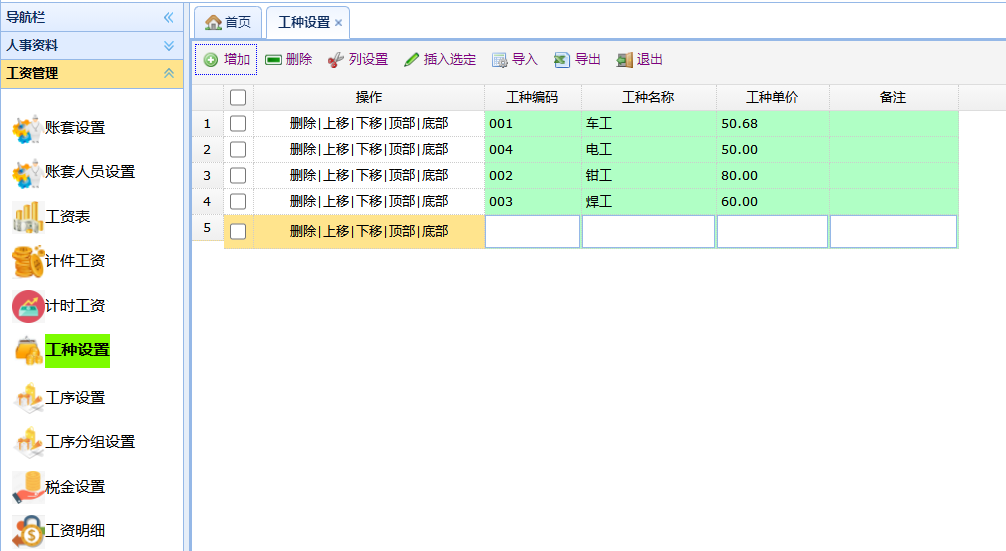Click the row 5 备注 input field
This screenshot has width=1006, height=551.
894,232
